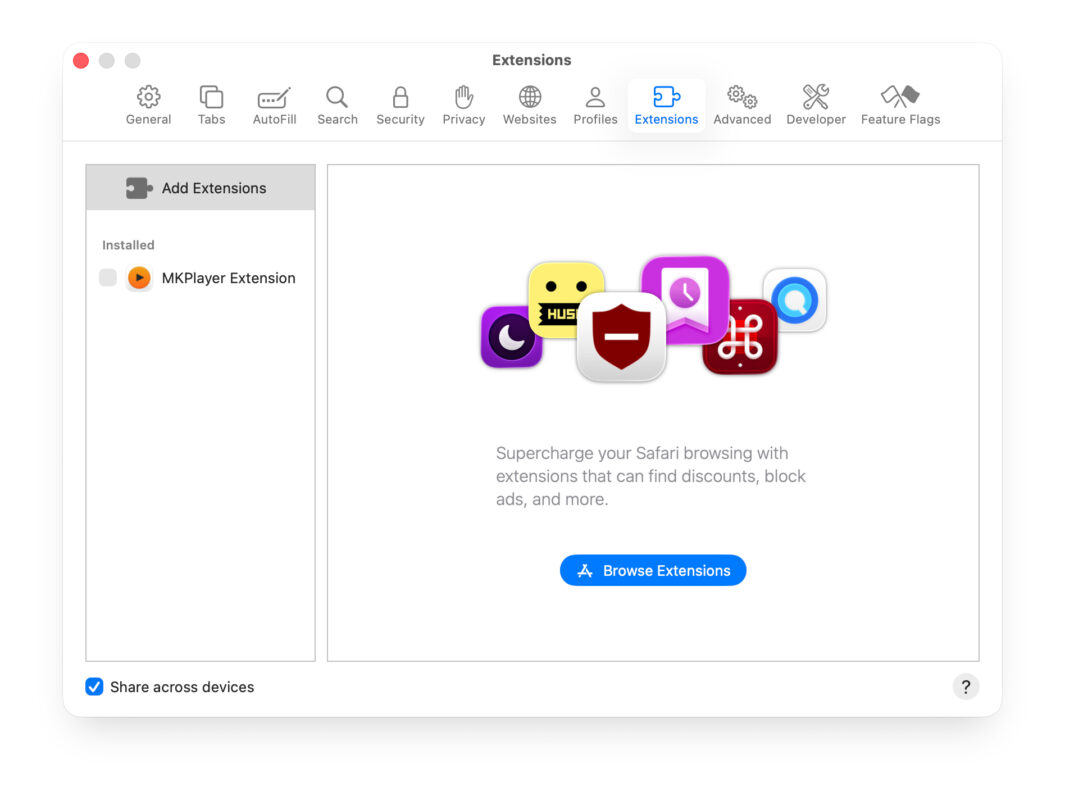Click the Extensions tab
The width and height of the screenshot is (1065, 800).
coord(666,104)
